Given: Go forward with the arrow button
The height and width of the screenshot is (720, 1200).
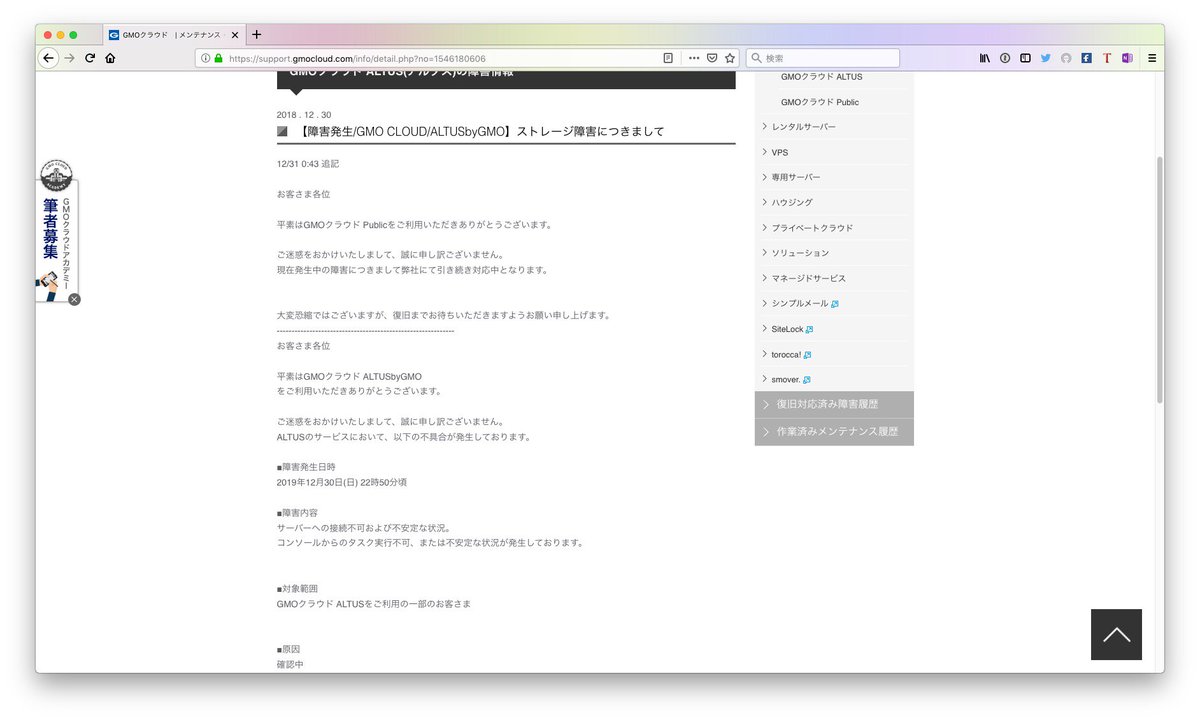Looking at the screenshot, I should click(x=69, y=58).
